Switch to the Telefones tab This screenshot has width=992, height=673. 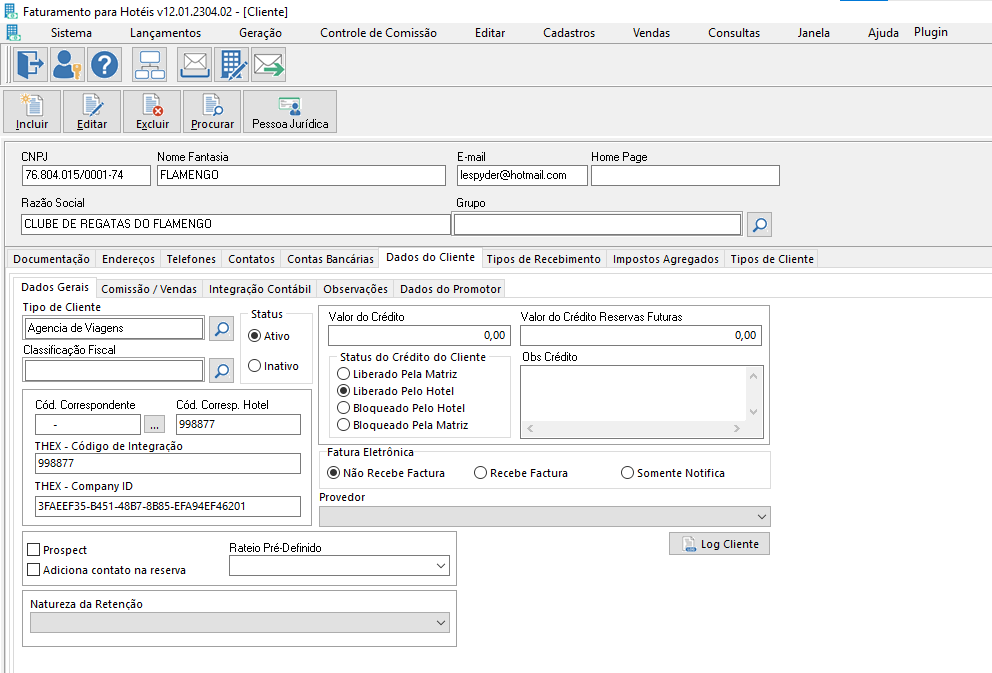click(x=191, y=259)
